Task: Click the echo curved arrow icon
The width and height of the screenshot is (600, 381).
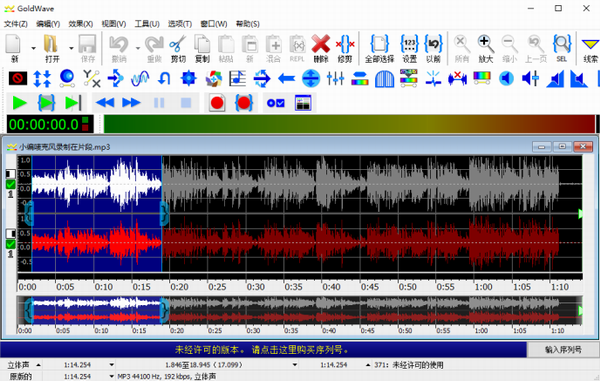Action: tap(164, 78)
